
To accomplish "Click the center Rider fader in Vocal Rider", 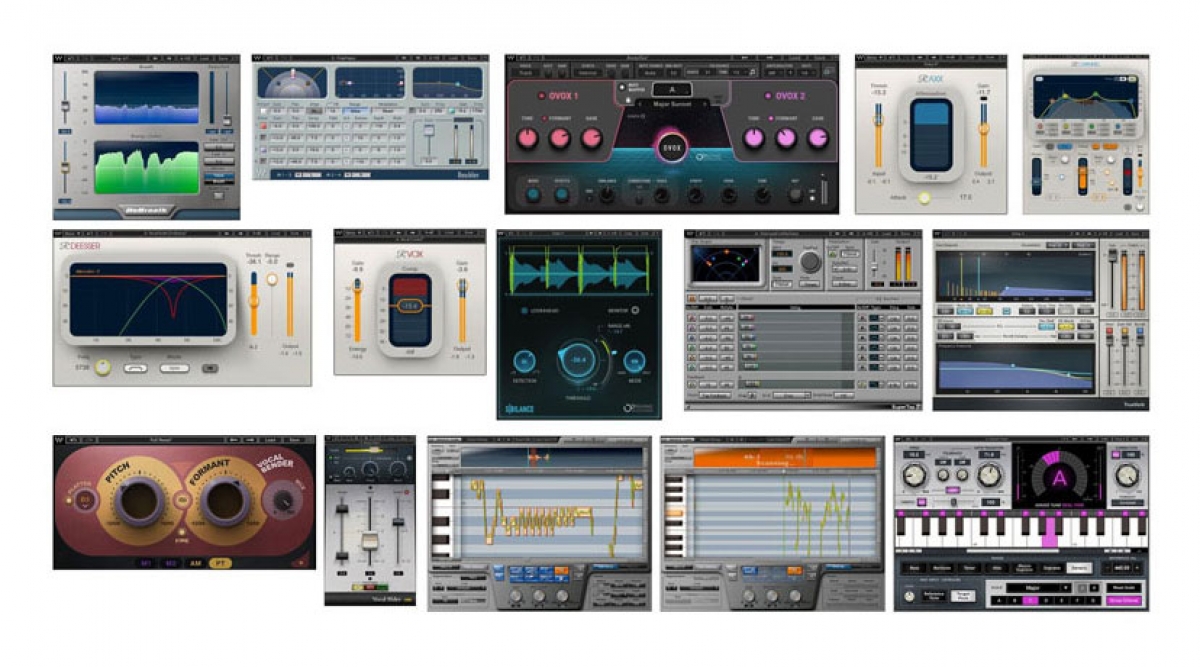I will [370, 542].
